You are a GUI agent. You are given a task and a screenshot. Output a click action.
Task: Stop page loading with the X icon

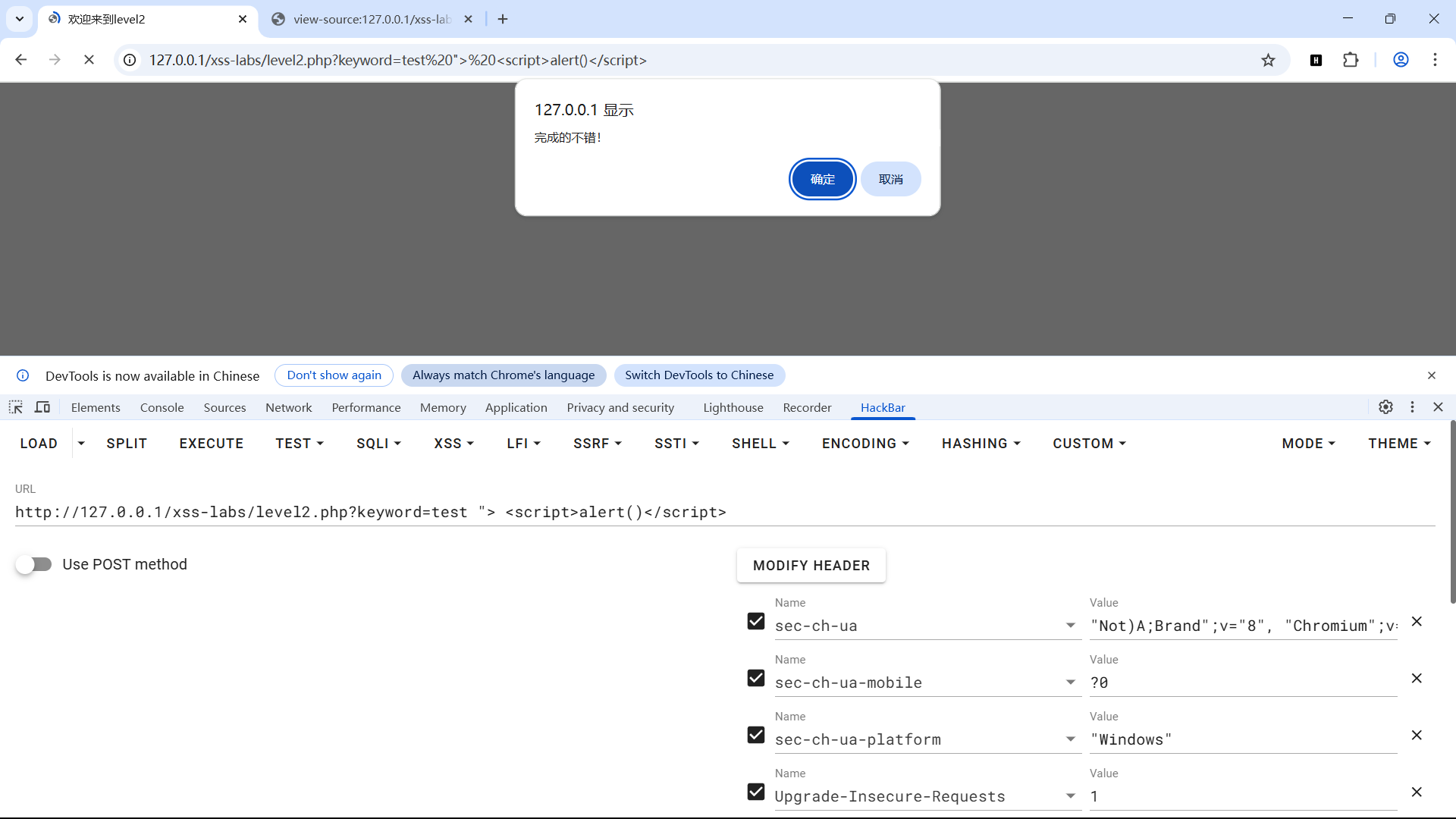[89, 60]
